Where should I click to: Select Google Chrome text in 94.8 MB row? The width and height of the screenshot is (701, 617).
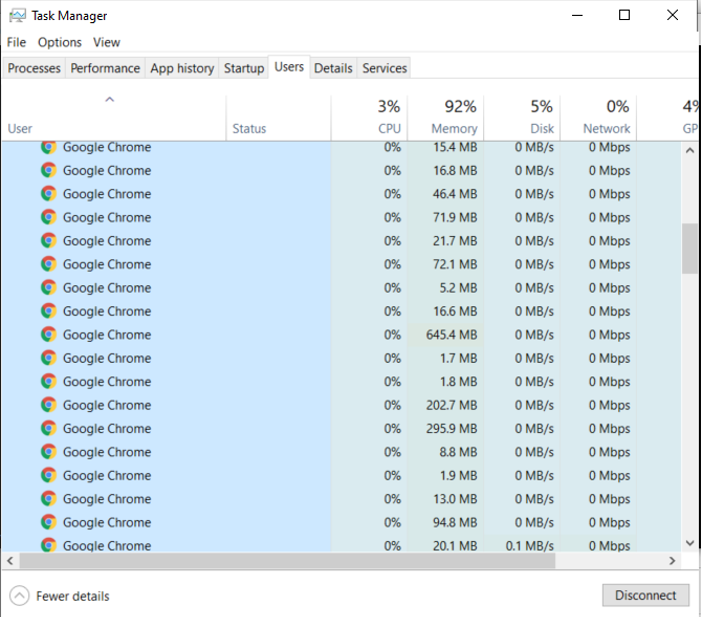(x=107, y=523)
